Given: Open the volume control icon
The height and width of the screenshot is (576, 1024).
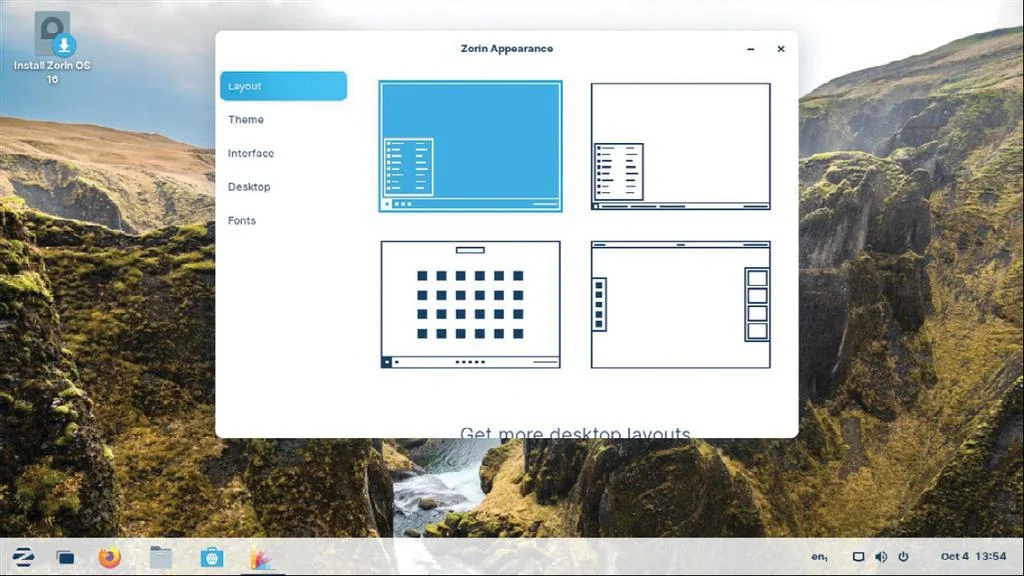Looking at the screenshot, I should [881, 557].
